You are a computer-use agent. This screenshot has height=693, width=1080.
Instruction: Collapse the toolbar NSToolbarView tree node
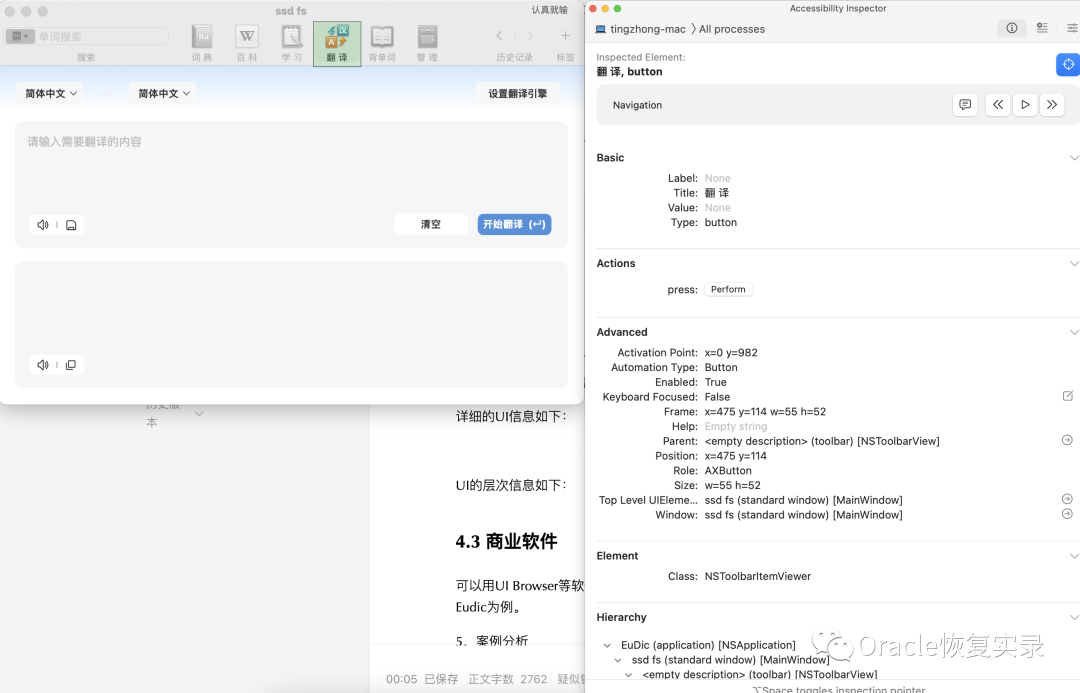point(628,675)
